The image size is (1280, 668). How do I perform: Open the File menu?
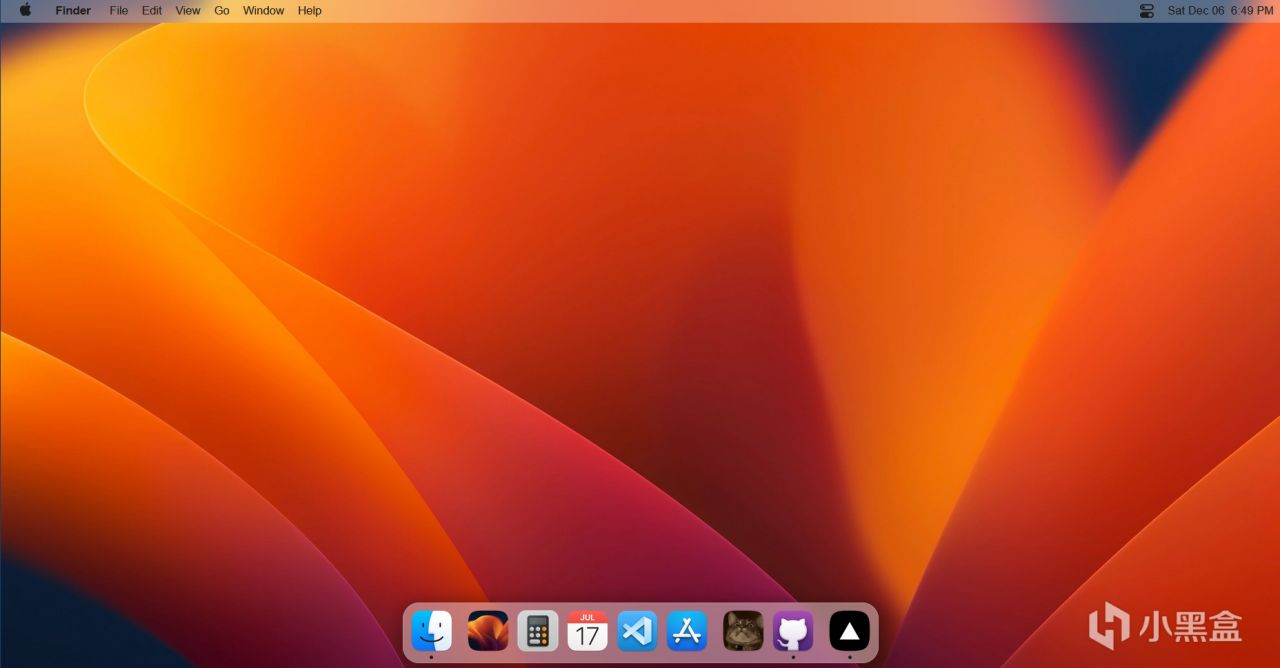pyautogui.click(x=119, y=10)
